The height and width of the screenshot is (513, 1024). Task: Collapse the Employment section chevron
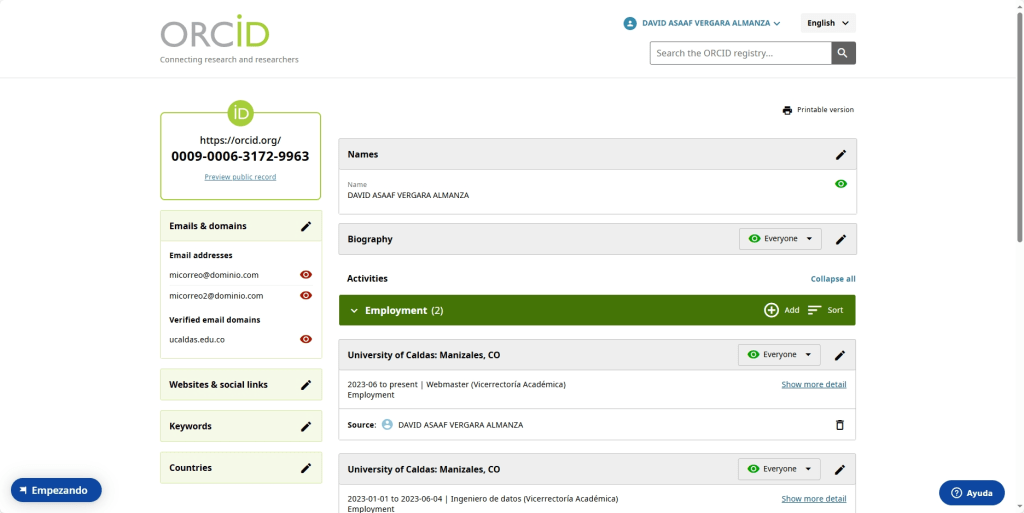click(354, 311)
